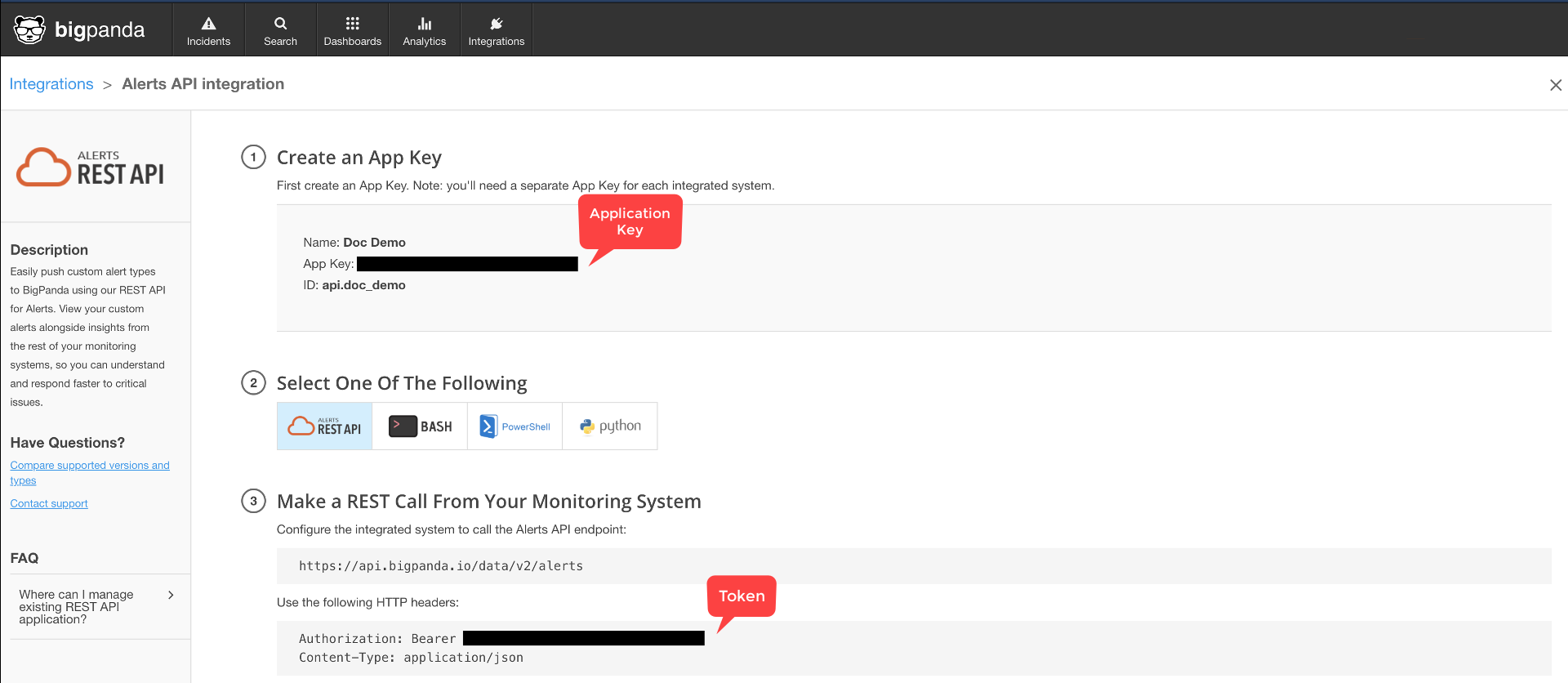Click the BigPanda logo icon
1568x683 pixels.
coord(30,30)
